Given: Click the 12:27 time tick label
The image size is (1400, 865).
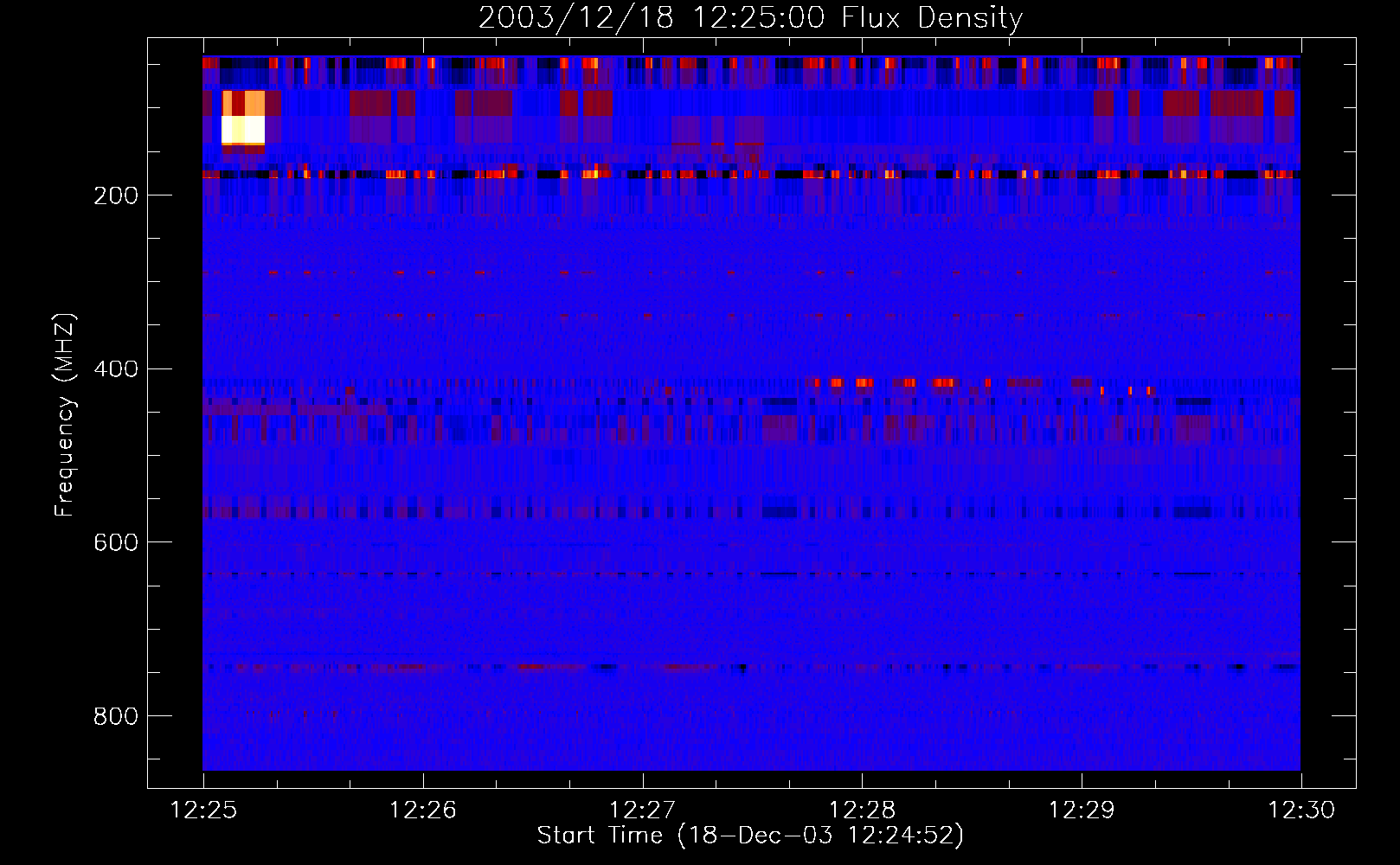Looking at the screenshot, I should [x=643, y=810].
